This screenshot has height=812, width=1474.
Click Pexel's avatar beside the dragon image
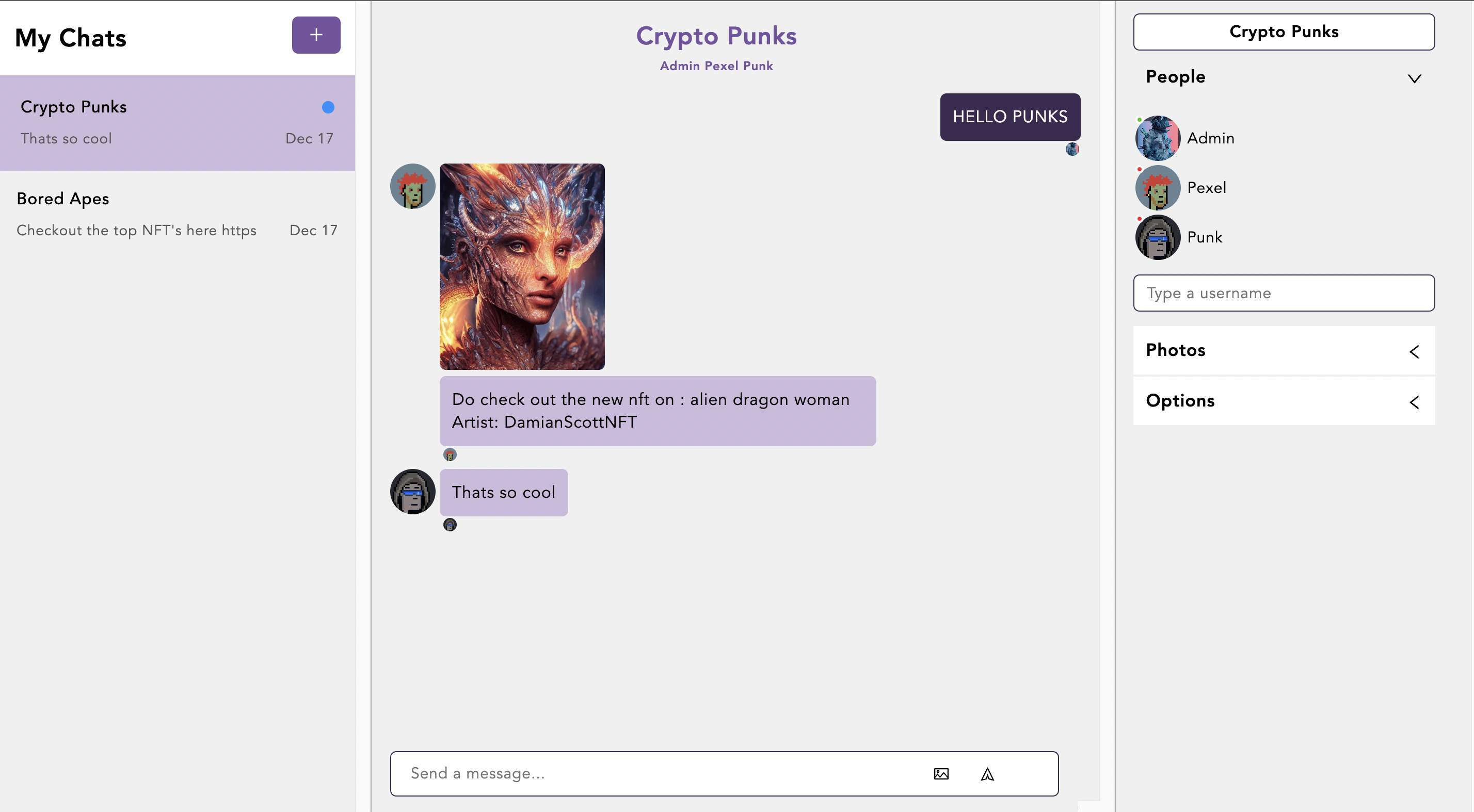[x=412, y=186]
